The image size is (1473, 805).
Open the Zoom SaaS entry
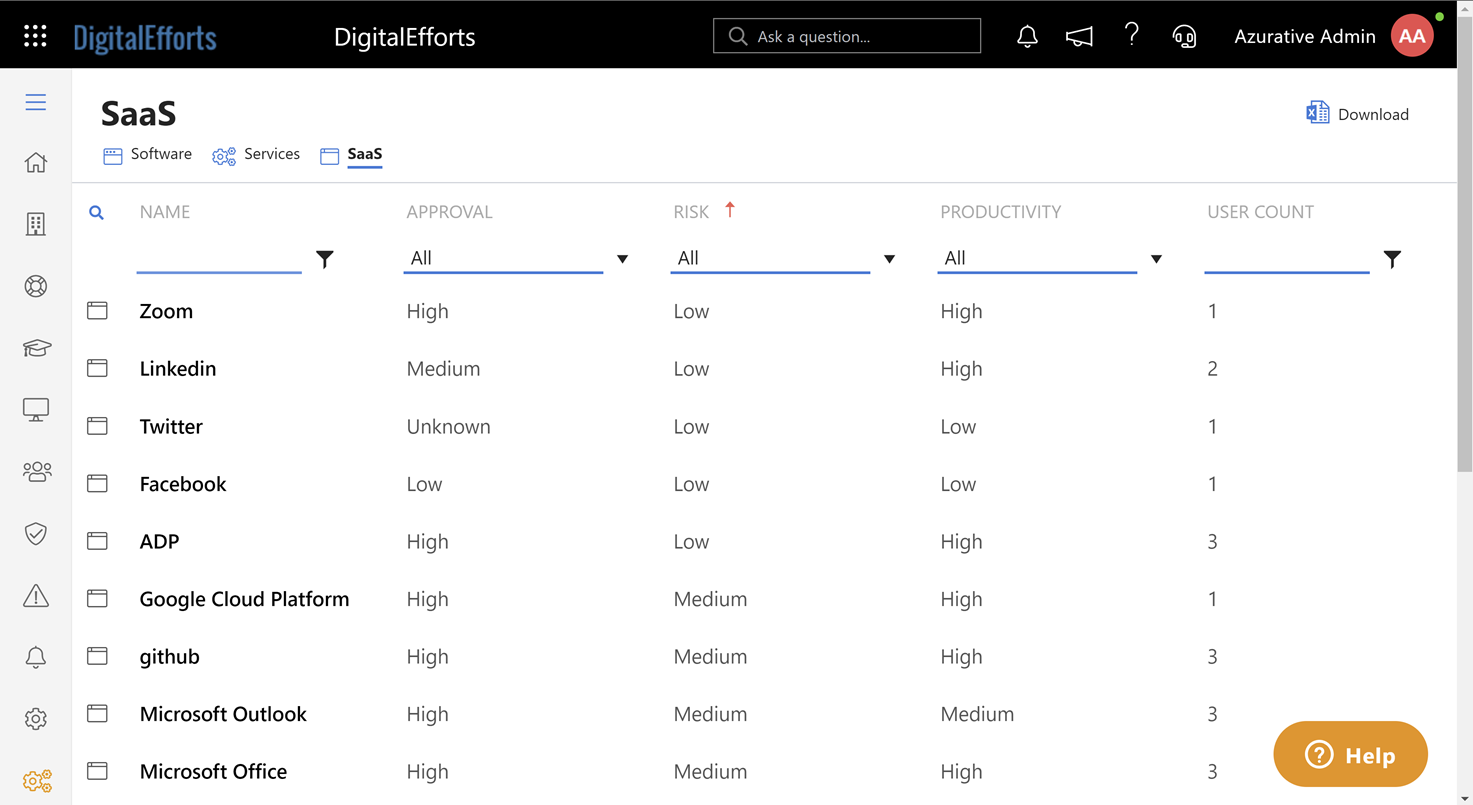[166, 311]
